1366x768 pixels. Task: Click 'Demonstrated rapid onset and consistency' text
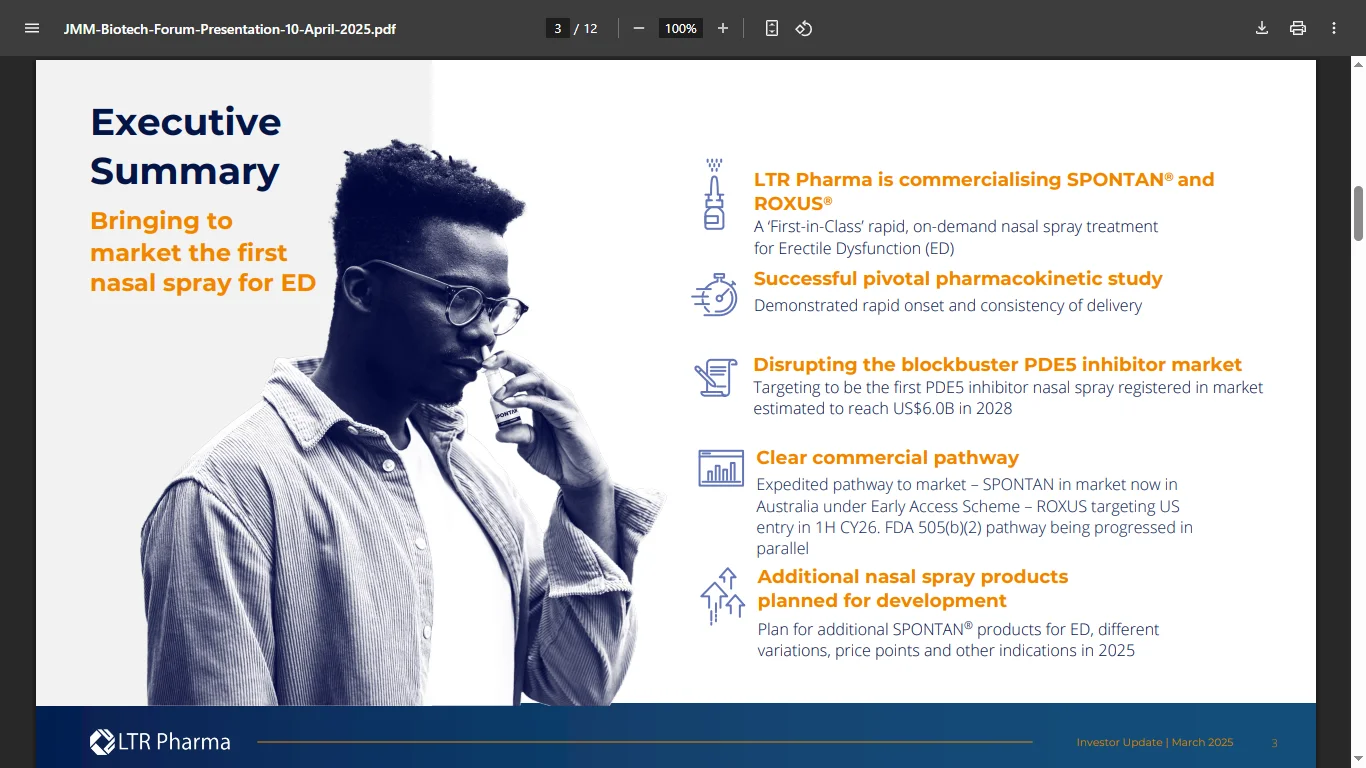coord(948,306)
